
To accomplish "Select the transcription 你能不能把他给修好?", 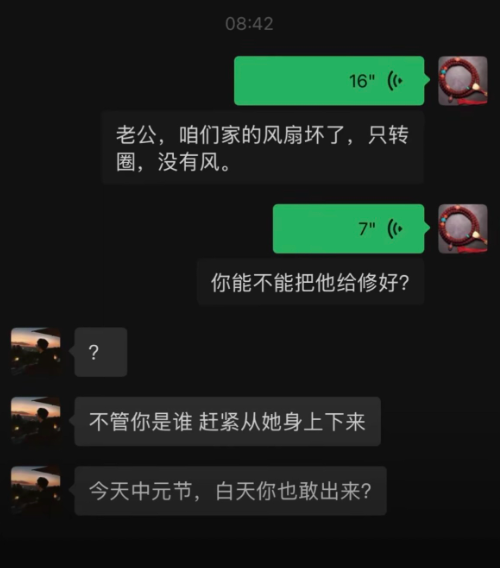I will tap(311, 282).
